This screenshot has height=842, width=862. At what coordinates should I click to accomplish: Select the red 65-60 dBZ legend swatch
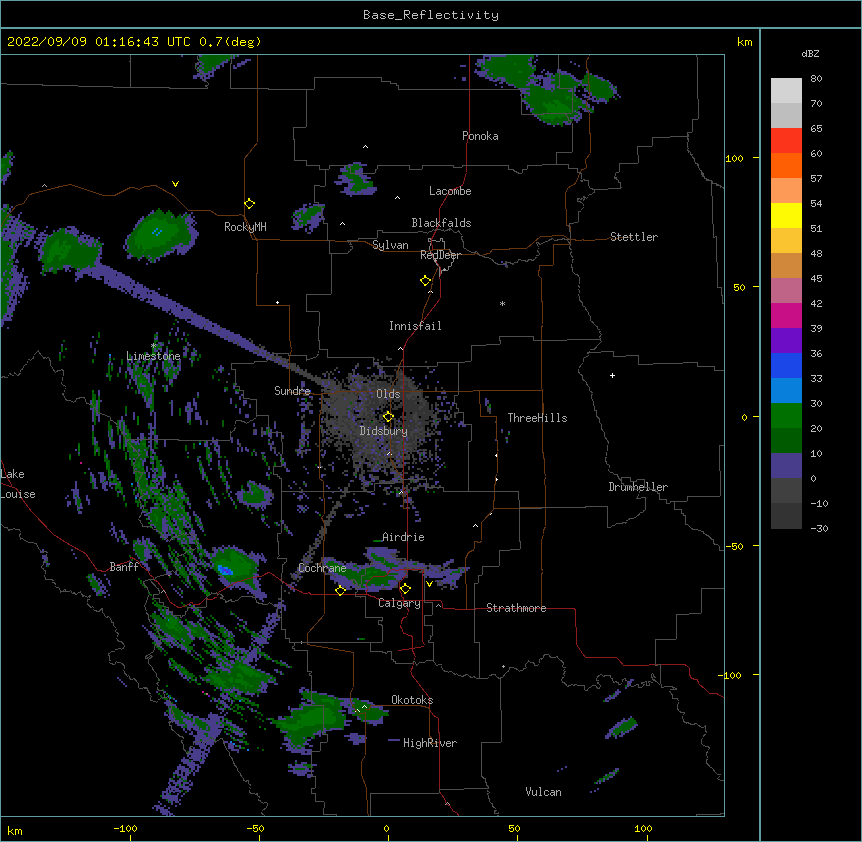coord(786,140)
